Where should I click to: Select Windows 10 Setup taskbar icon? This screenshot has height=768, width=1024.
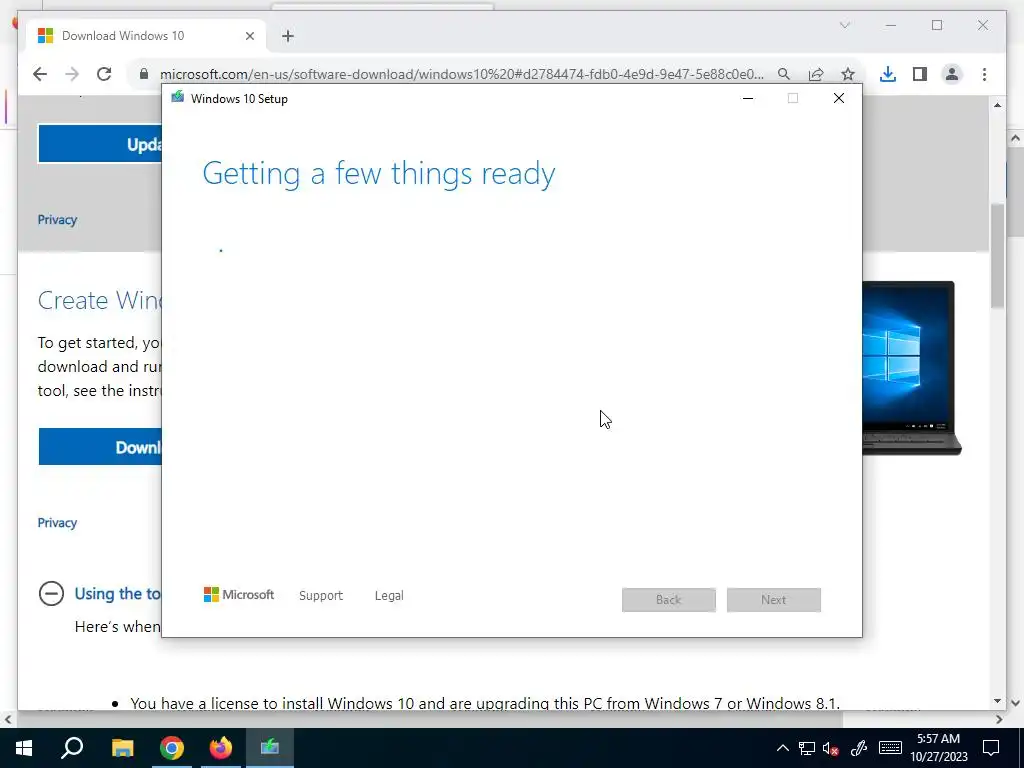coord(270,748)
